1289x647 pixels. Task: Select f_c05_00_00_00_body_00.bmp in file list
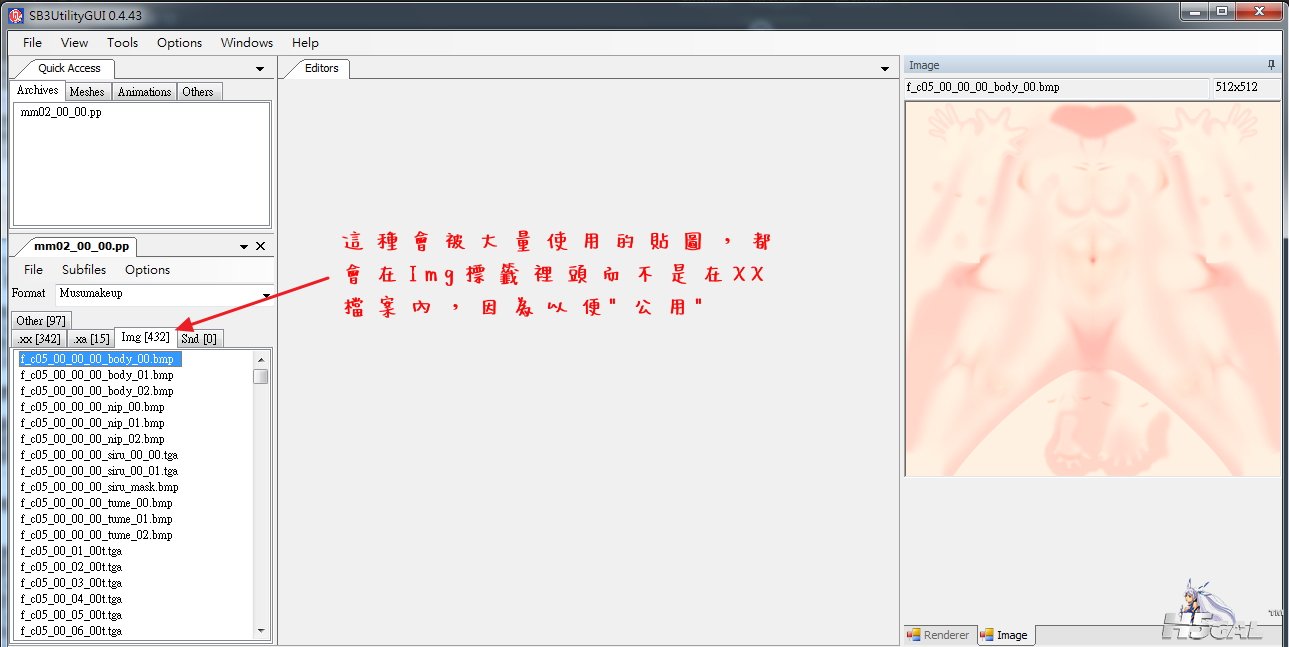99,359
